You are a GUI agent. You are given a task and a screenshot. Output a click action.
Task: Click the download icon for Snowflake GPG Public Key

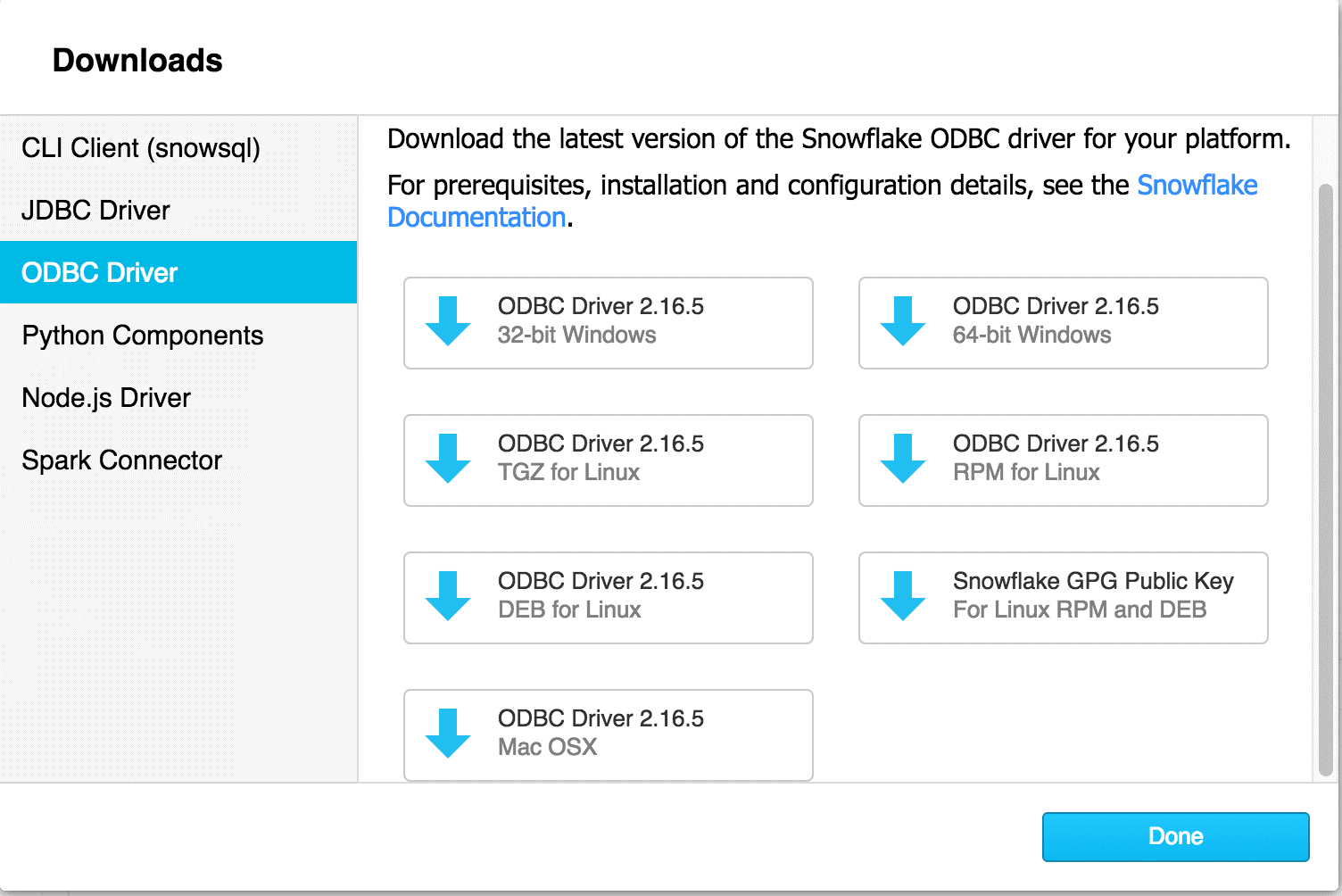(903, 598)
